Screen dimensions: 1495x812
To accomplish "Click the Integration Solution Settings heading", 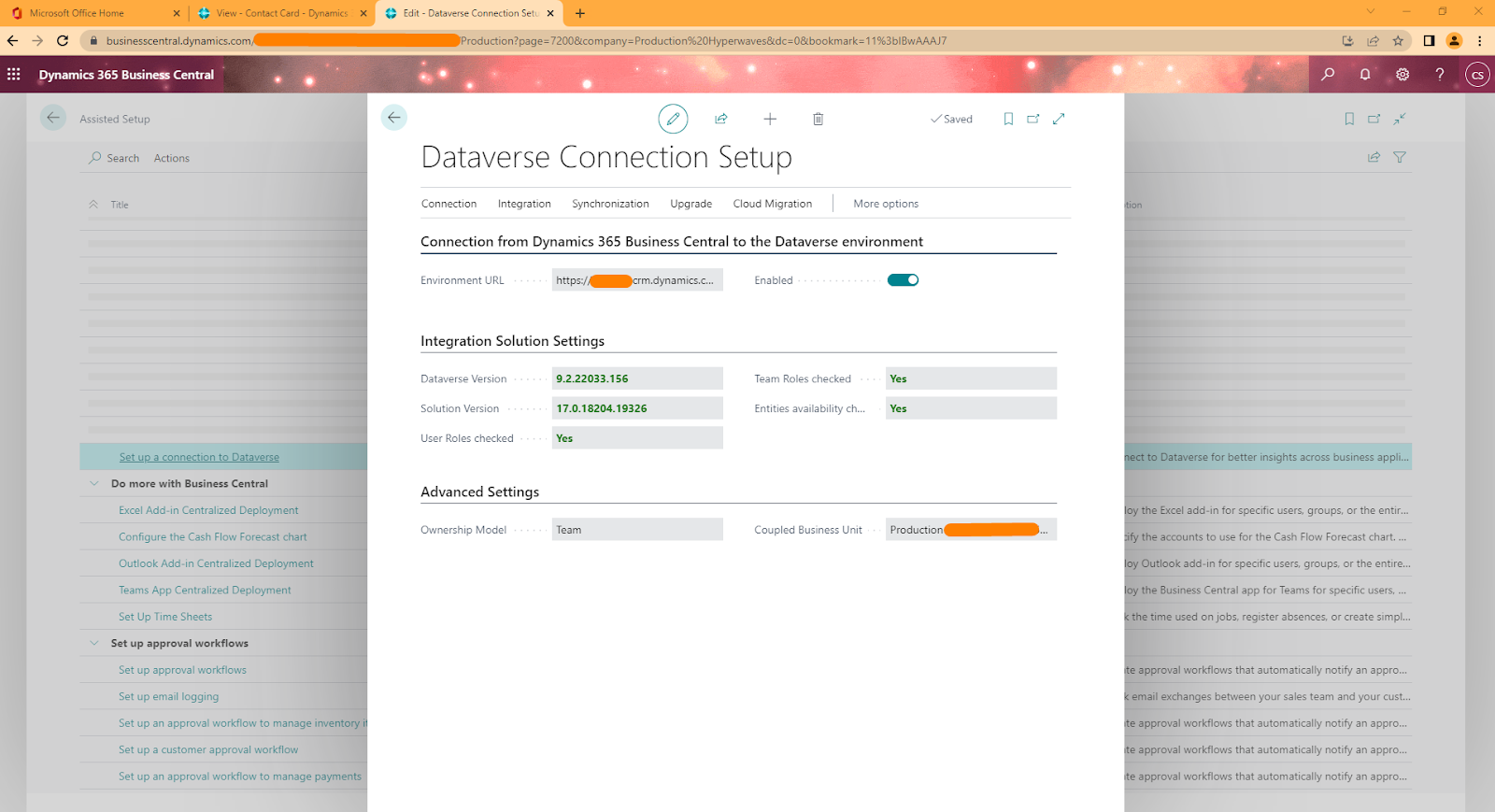I will point(512,341).
